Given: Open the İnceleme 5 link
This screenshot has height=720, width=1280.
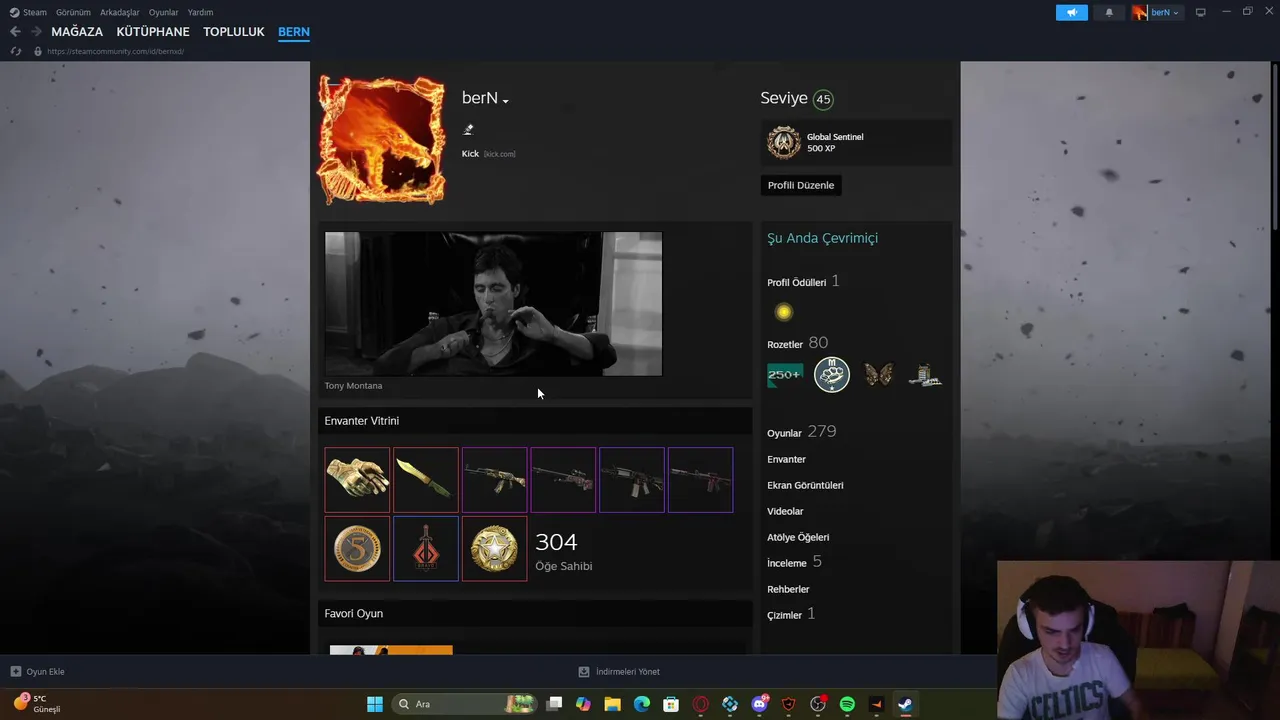Looking at the screenshot, I should pyautogui.click(x=794, y=562).
